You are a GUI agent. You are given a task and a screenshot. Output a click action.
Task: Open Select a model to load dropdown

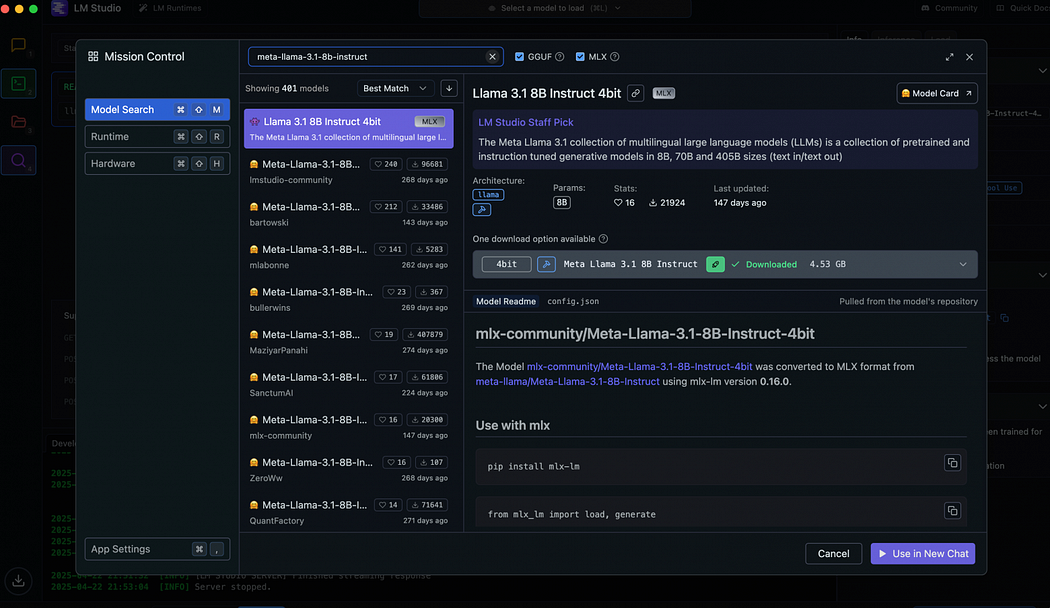coord(555,8)
